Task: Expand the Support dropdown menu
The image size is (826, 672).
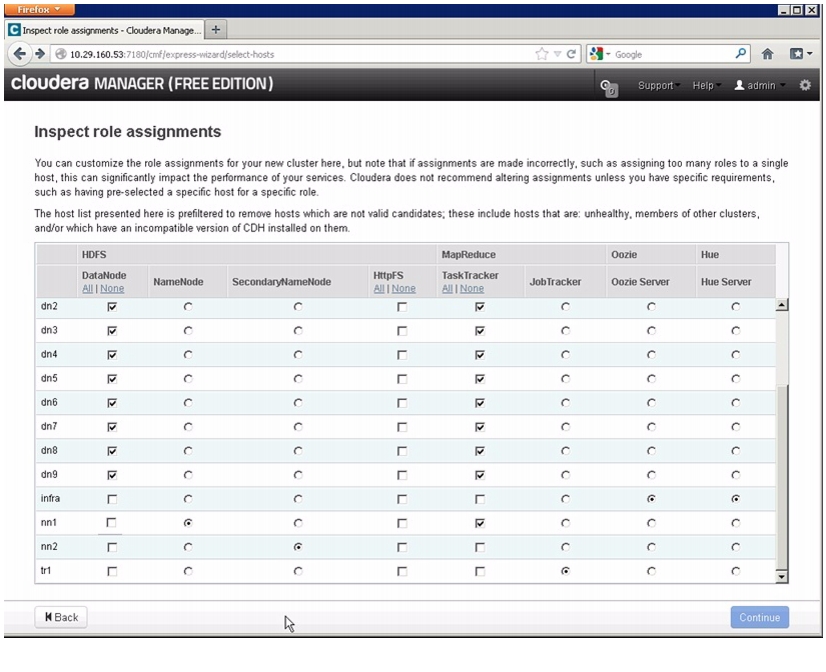Action: coord(658,85)
